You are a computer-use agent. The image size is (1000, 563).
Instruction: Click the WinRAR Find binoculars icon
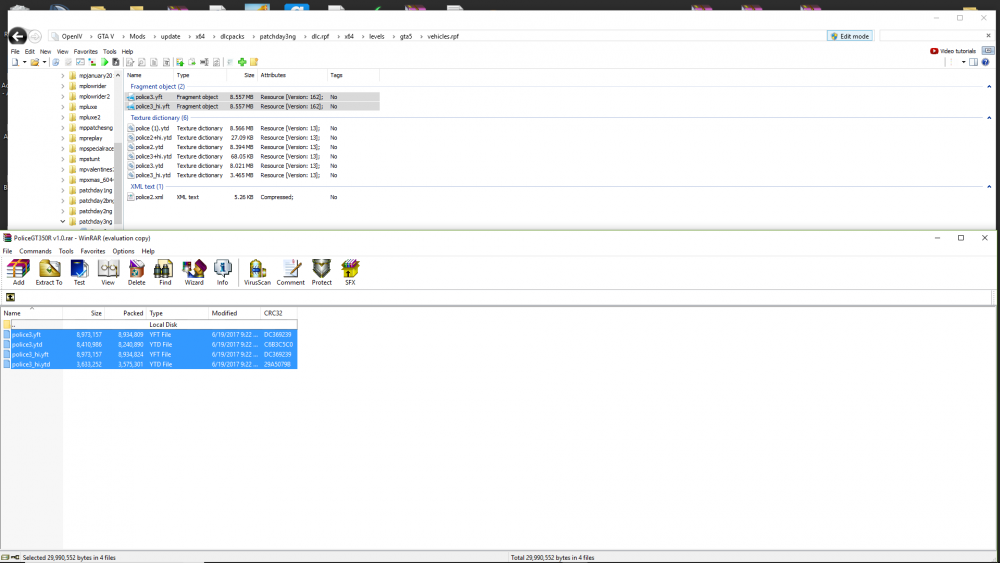click(x=165, y=272)
